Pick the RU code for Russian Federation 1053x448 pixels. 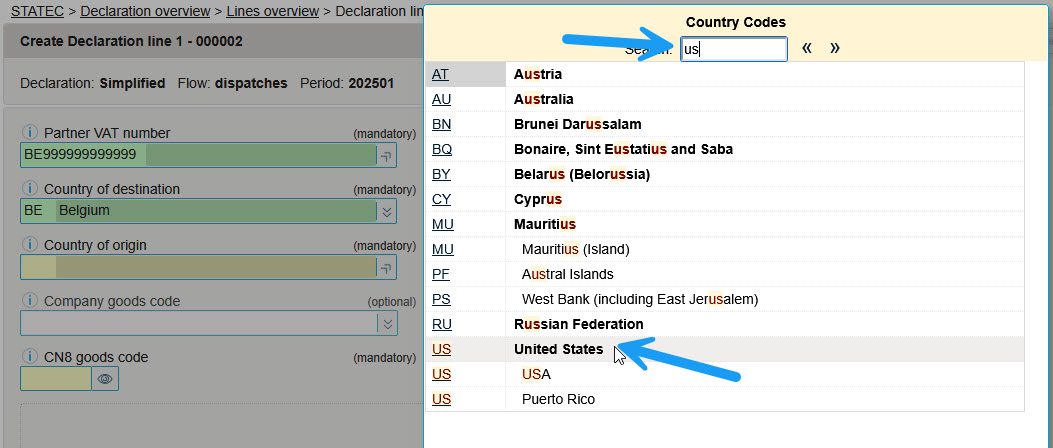pos(441,324)
